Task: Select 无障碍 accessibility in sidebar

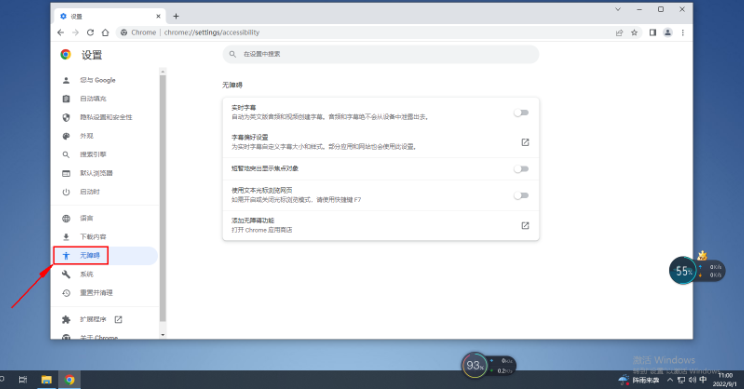Action: [x=104, y=256]
